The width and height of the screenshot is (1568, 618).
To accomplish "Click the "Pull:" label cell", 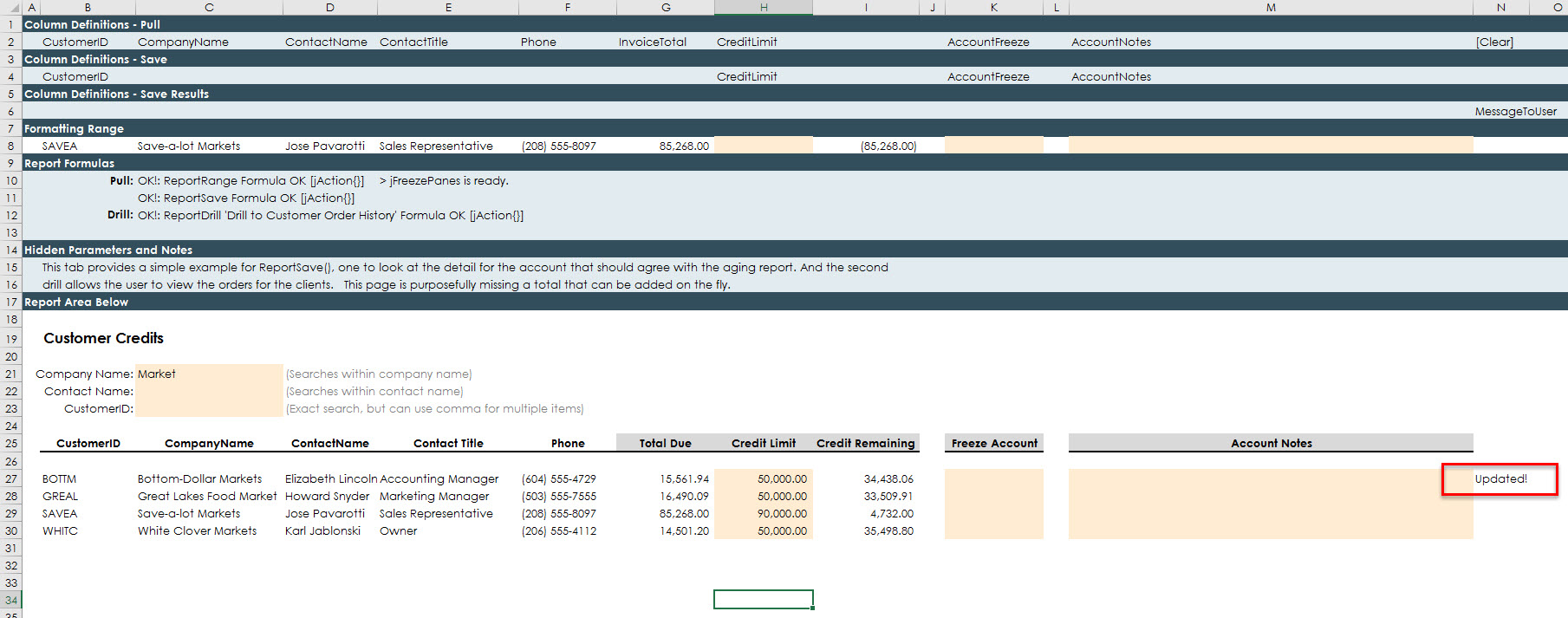I will (121, 180).
